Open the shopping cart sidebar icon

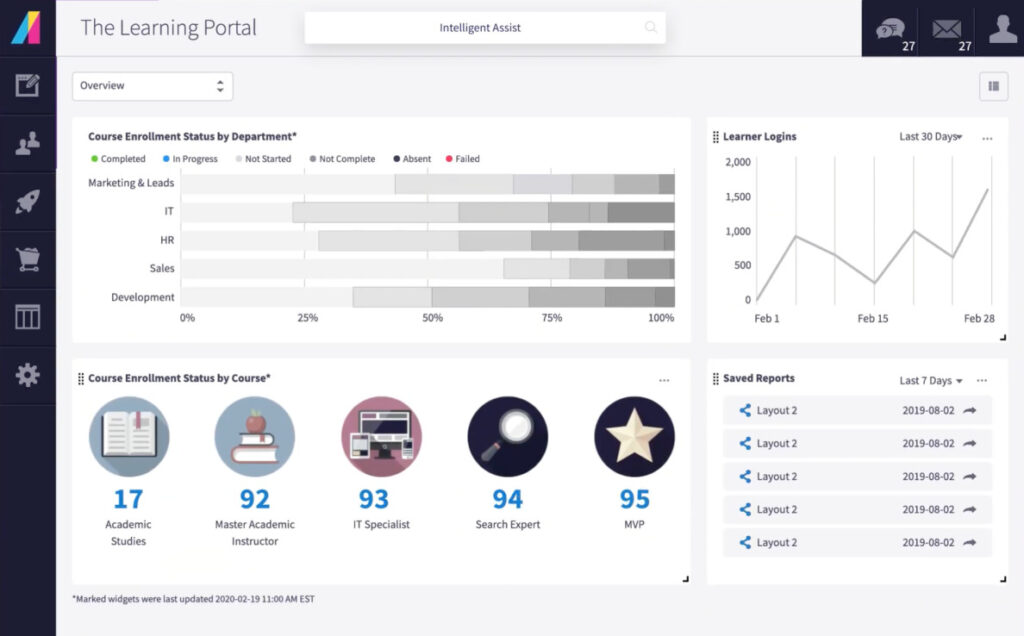(27, 260)
